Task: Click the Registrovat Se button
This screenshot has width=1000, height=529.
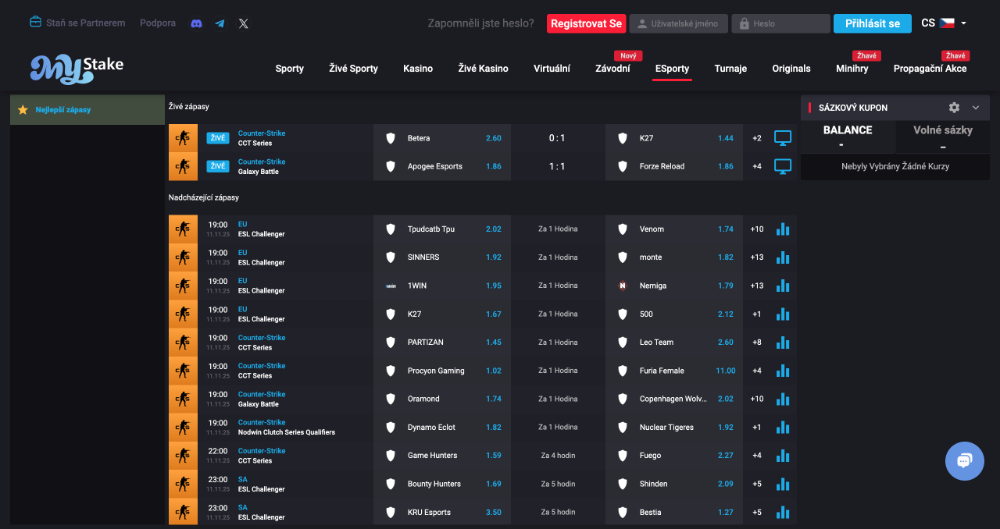Action: point(586,23)
